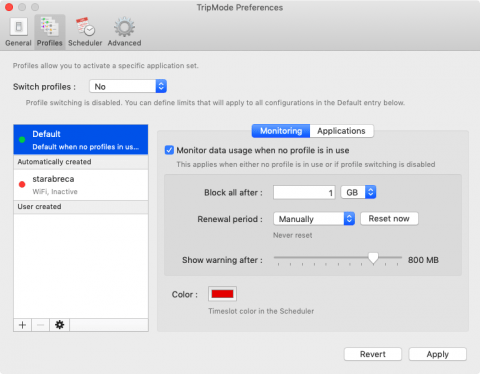Viewport: 480px width, 374px height.
Task: Open the red timeslot color well
Action: [x=222, y=294]
